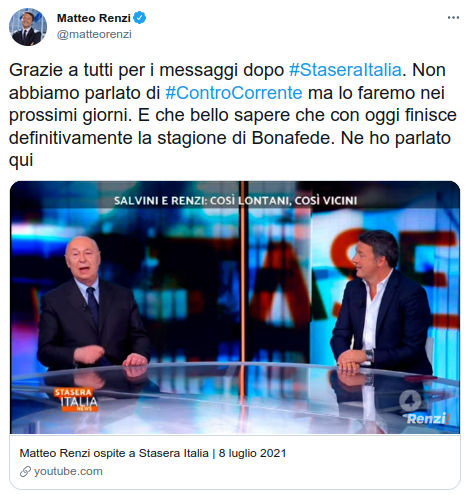The height and width of the screenshot is (499, 469).
Task: Open the tweet's three-dot more options menu
Action: 453,18
